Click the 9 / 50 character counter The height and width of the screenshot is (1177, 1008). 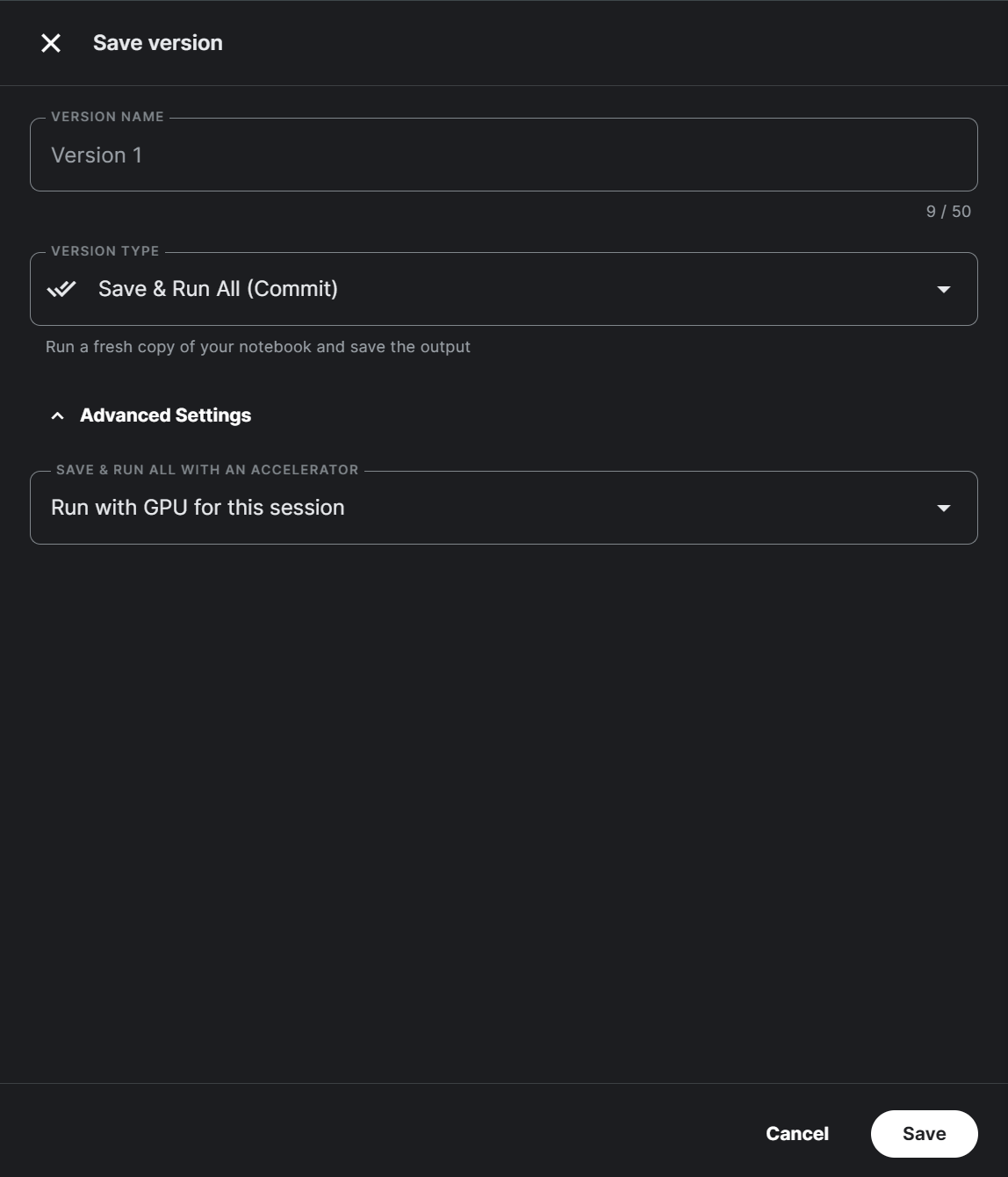[948, 212]
